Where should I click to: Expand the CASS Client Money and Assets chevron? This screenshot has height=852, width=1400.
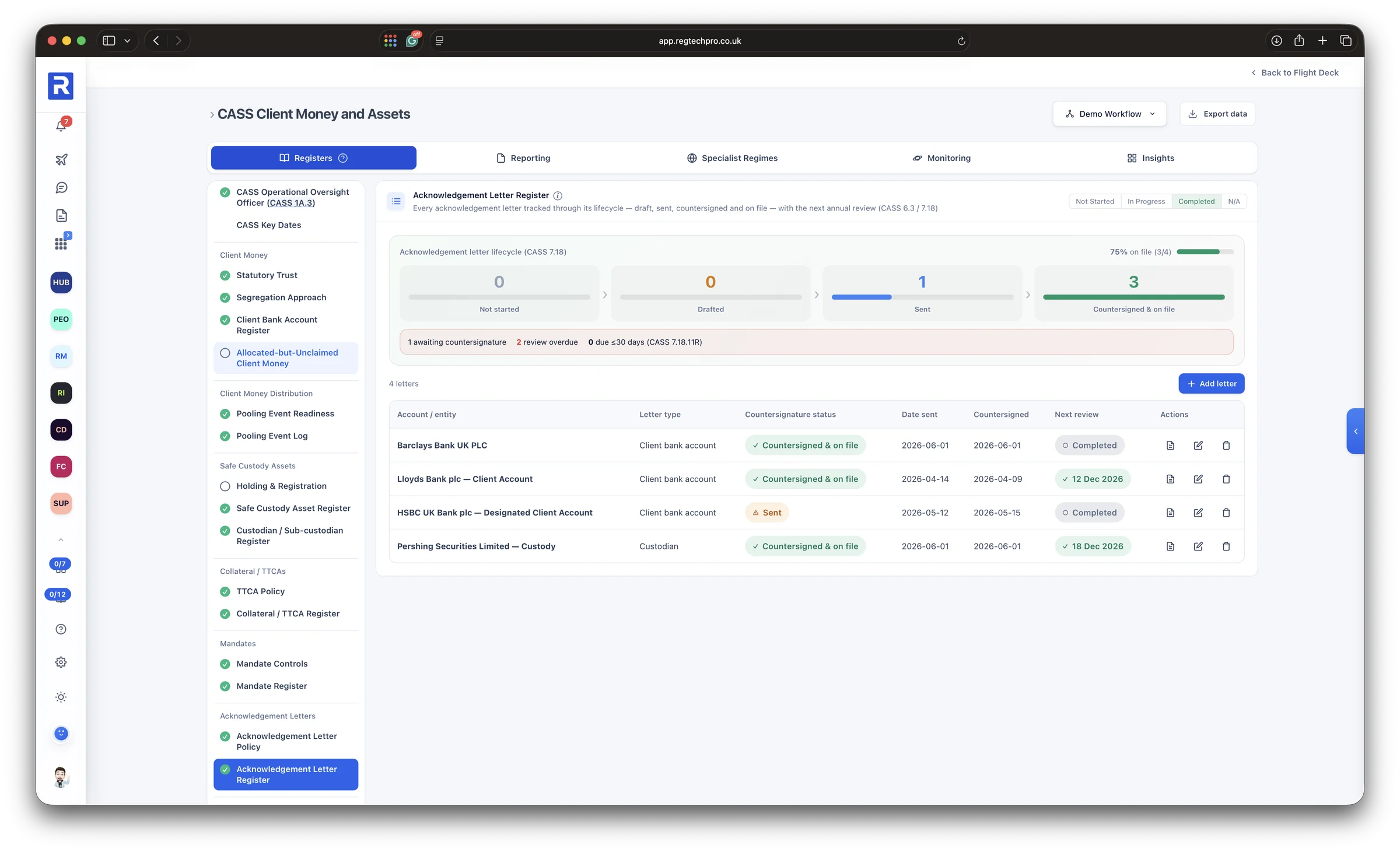(x=212, y=115)
